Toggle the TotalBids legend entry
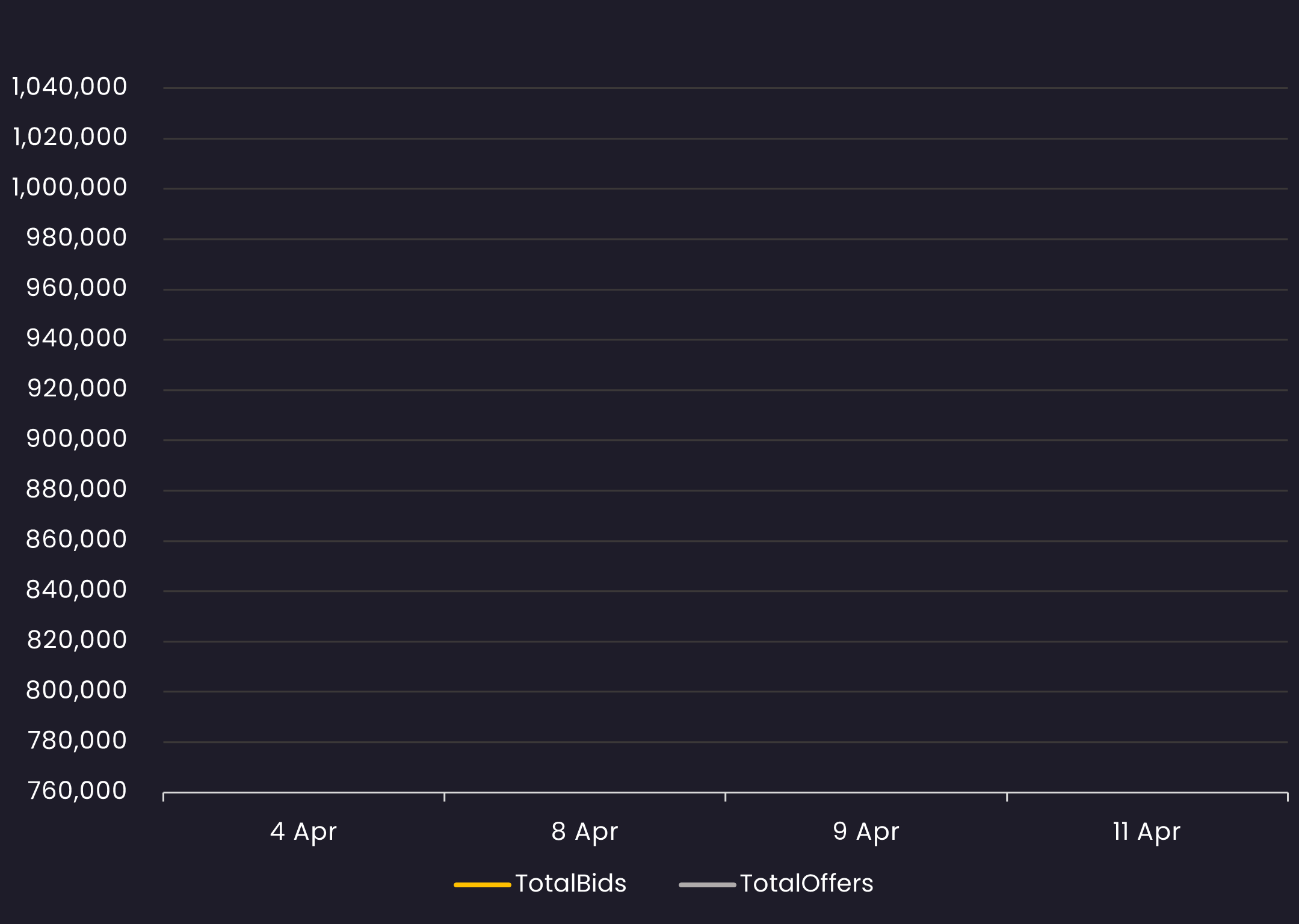The image size is (1299, 924). click(540, 884)
